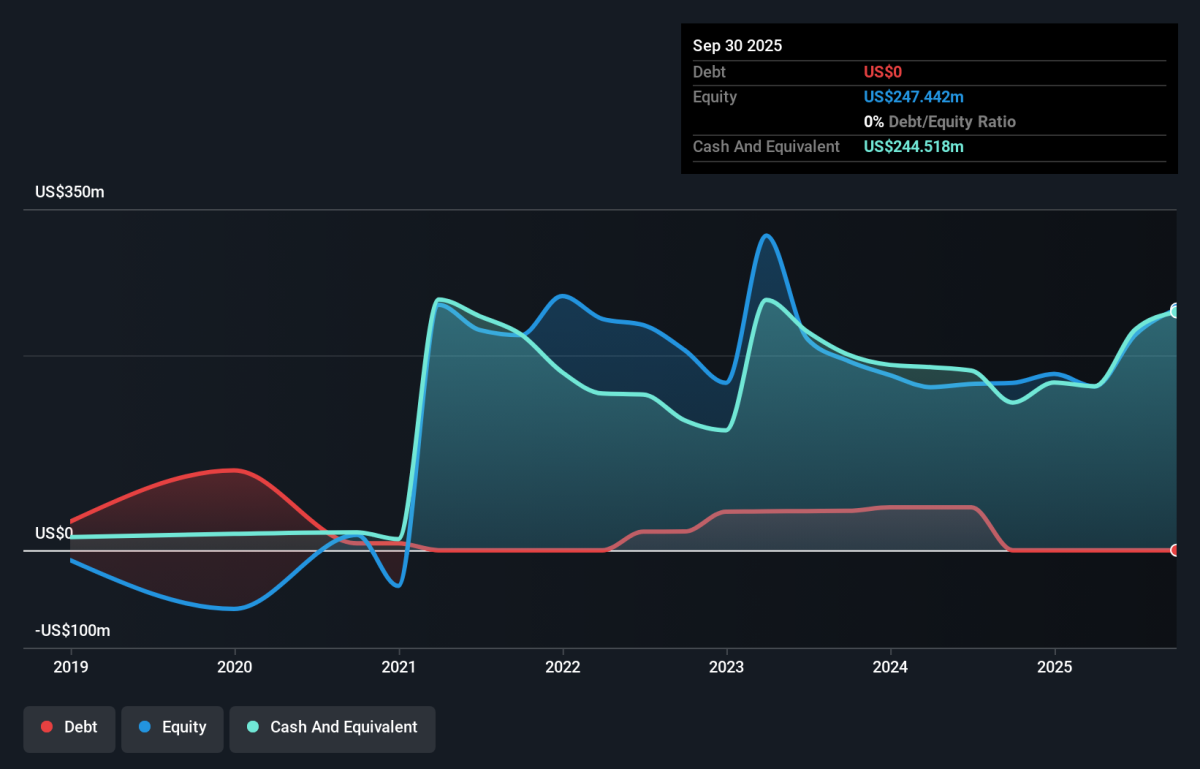This screenshot has width=1200, height=769.
Task: Toggle Cash And Equivalent legend item
Action: [332, 727]
